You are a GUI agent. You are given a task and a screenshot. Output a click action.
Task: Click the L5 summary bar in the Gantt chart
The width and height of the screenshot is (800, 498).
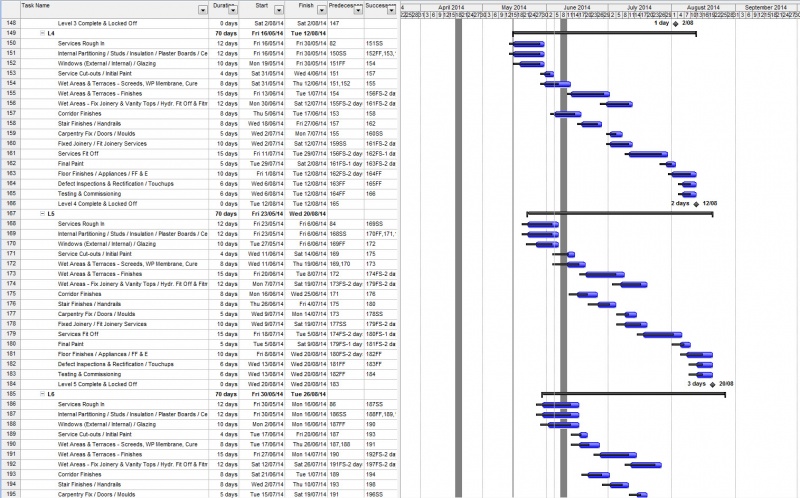(620, 213)
